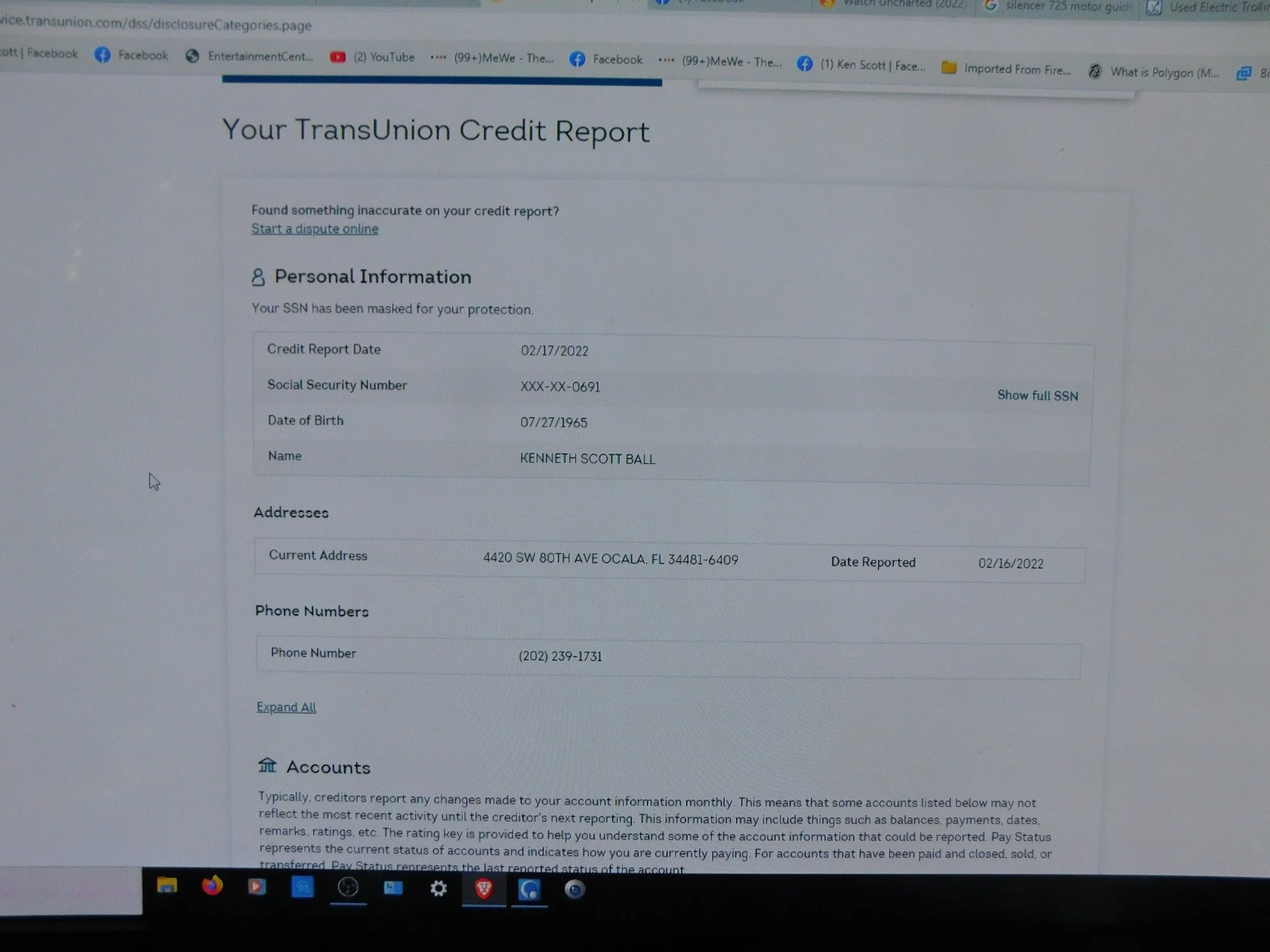Open File Explorer in the taskbar
This screenshot has width=1270, height=952.
pyautogui.click(x=166, y=885)
